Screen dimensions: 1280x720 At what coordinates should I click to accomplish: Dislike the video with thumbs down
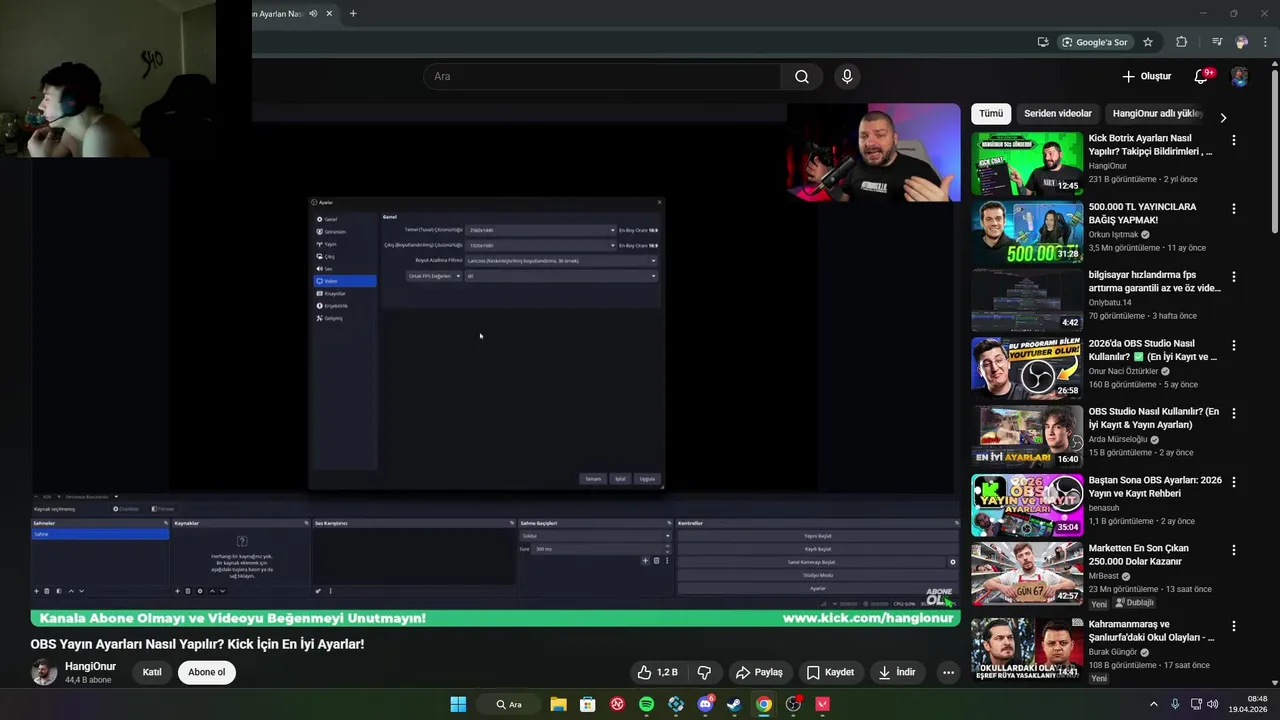(x=704, y=672)
